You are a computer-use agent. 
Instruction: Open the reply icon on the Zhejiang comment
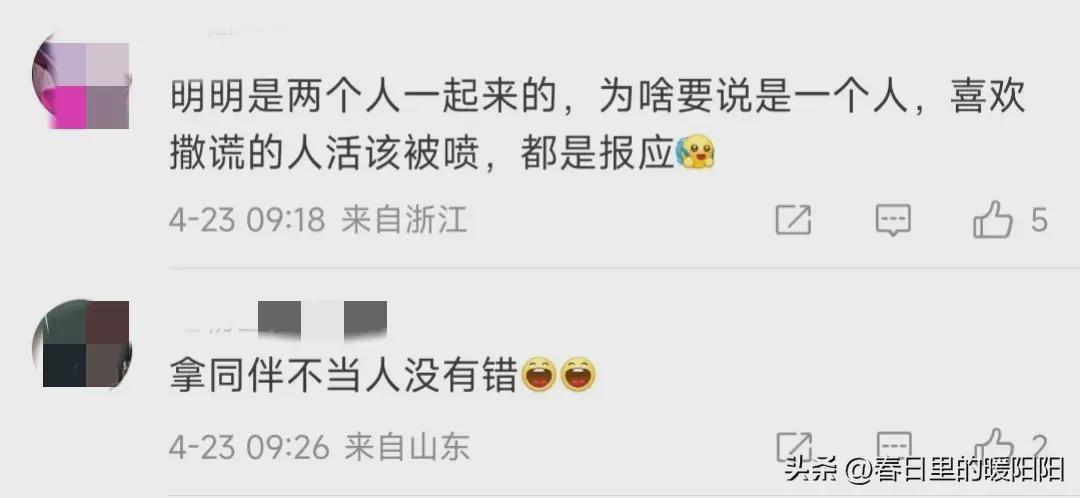[893, 220]
